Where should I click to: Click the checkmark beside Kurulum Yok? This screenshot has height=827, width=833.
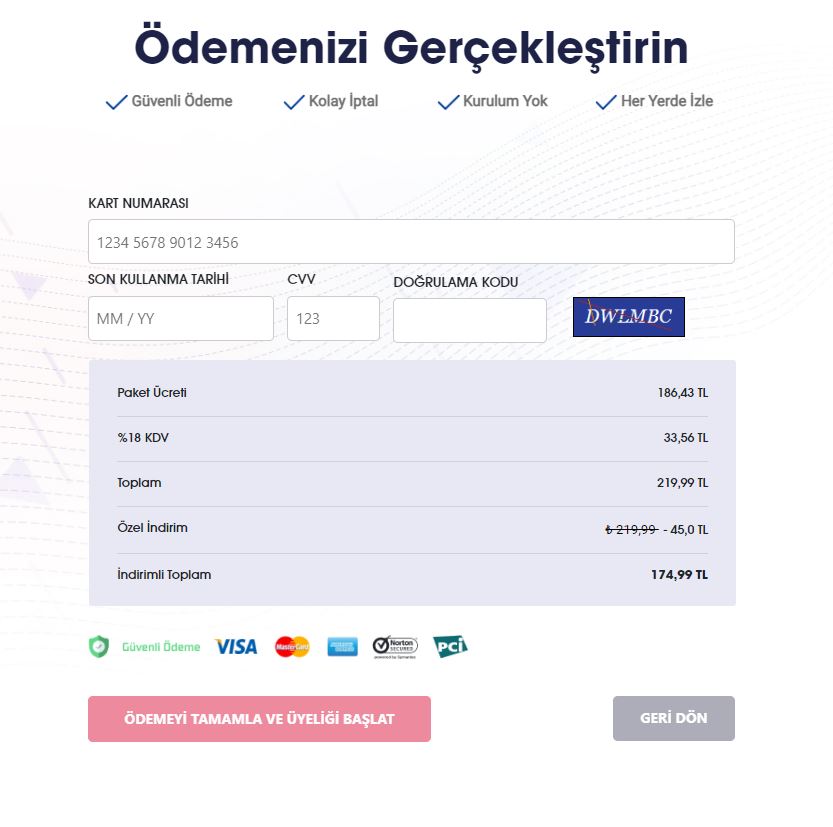[x=448, y=102]
